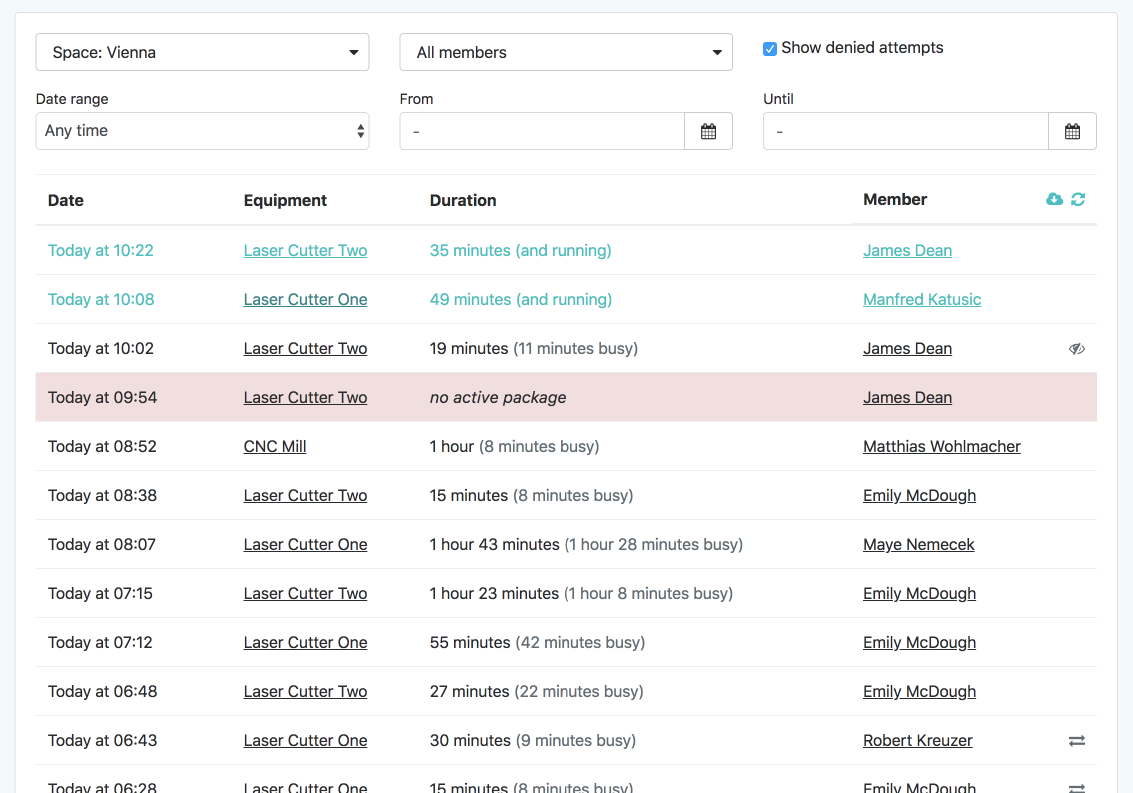Image resolution: width=1133 pixels, height=793 pixels.
Task: Open Maye Nemecek member link
Action: click(918, 544)
